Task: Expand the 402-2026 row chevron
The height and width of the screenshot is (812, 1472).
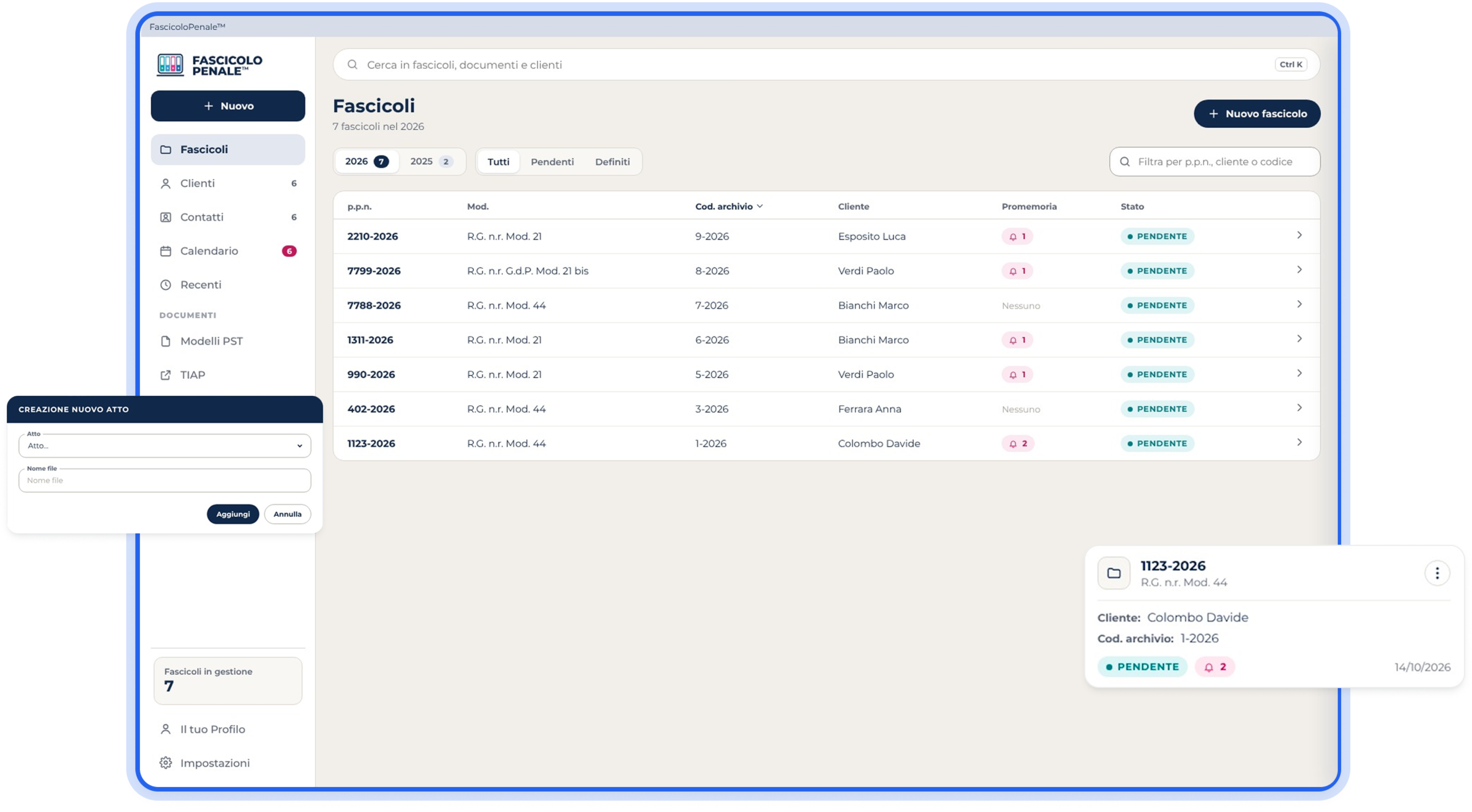Action: tap(1300, 408)
